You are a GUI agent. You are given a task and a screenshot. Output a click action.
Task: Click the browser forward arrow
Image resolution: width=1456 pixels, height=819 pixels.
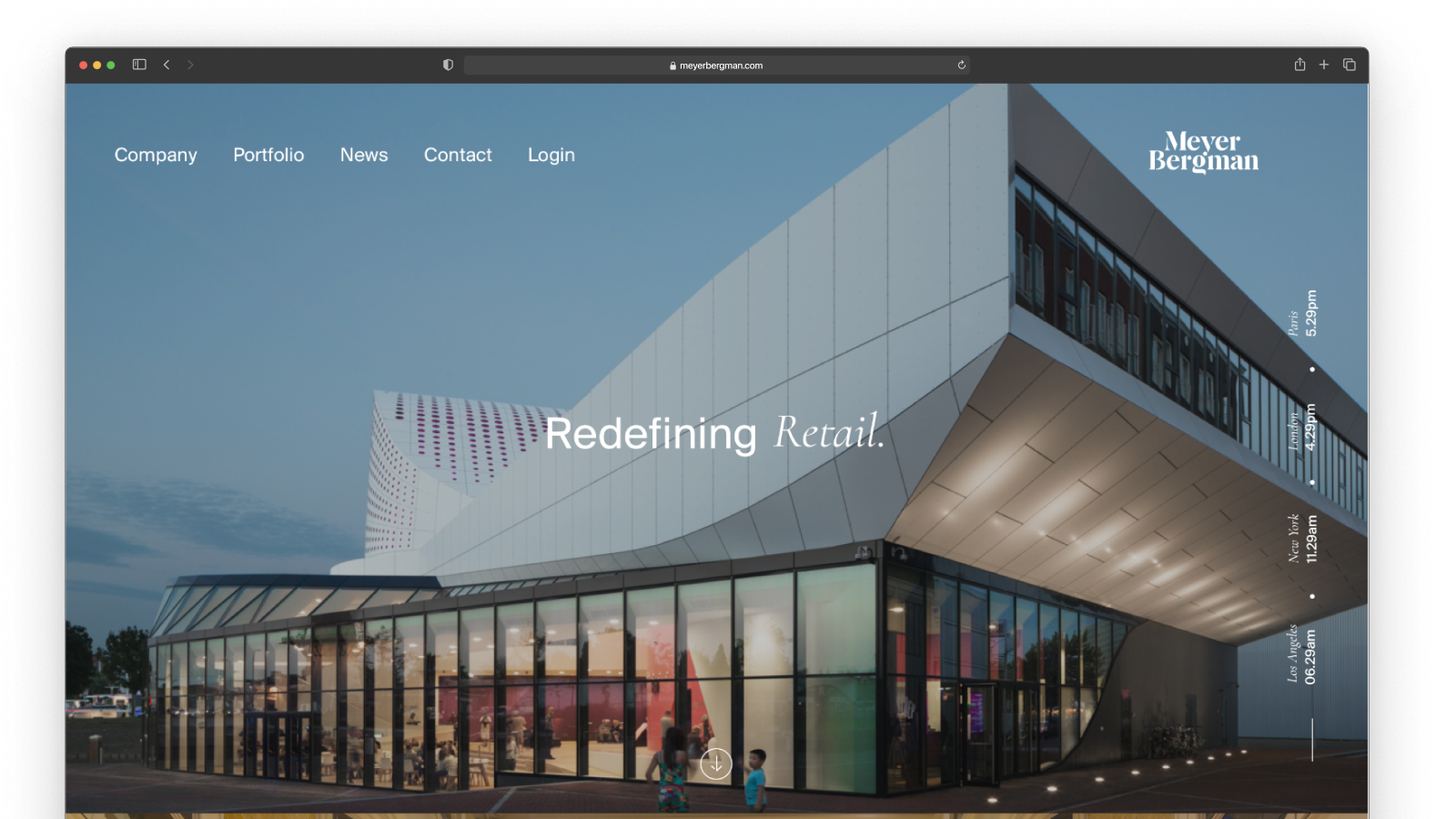point(190,65)
